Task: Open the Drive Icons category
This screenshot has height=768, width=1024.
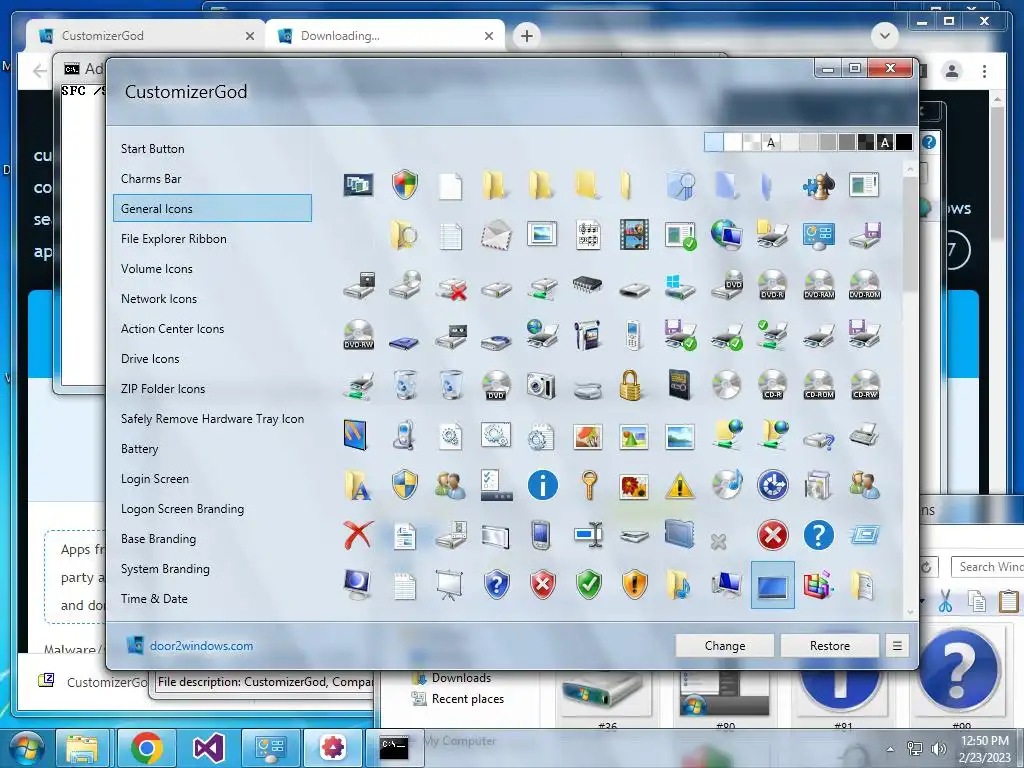Action: coord(150,359)
